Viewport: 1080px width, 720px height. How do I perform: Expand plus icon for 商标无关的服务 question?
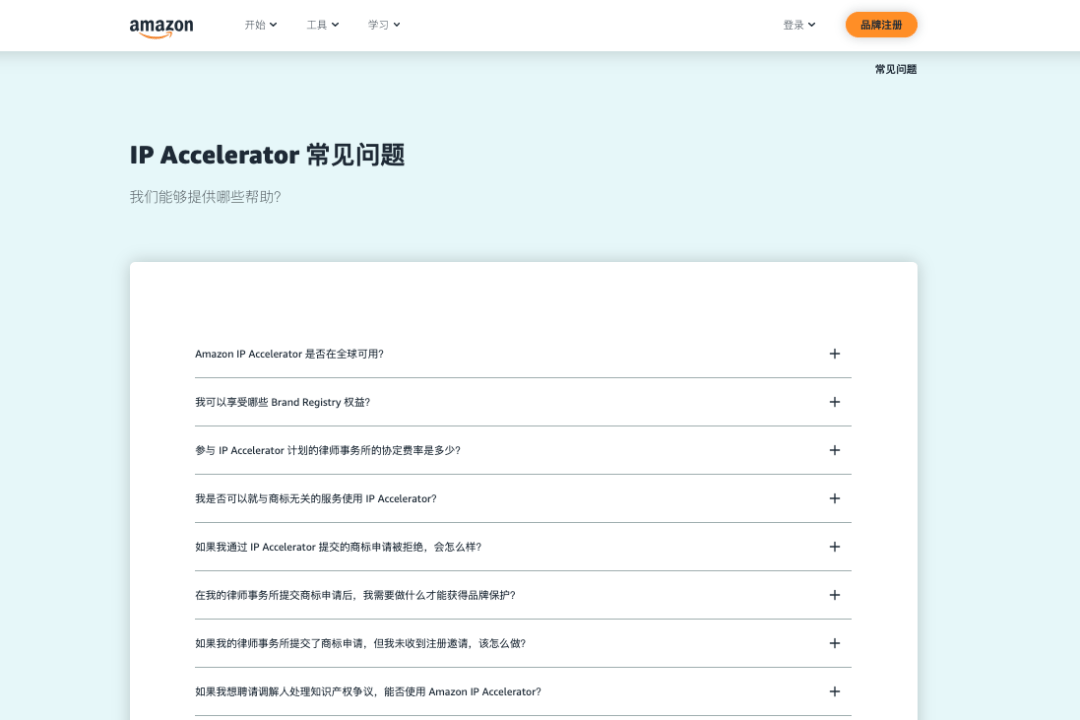point(834,498)
